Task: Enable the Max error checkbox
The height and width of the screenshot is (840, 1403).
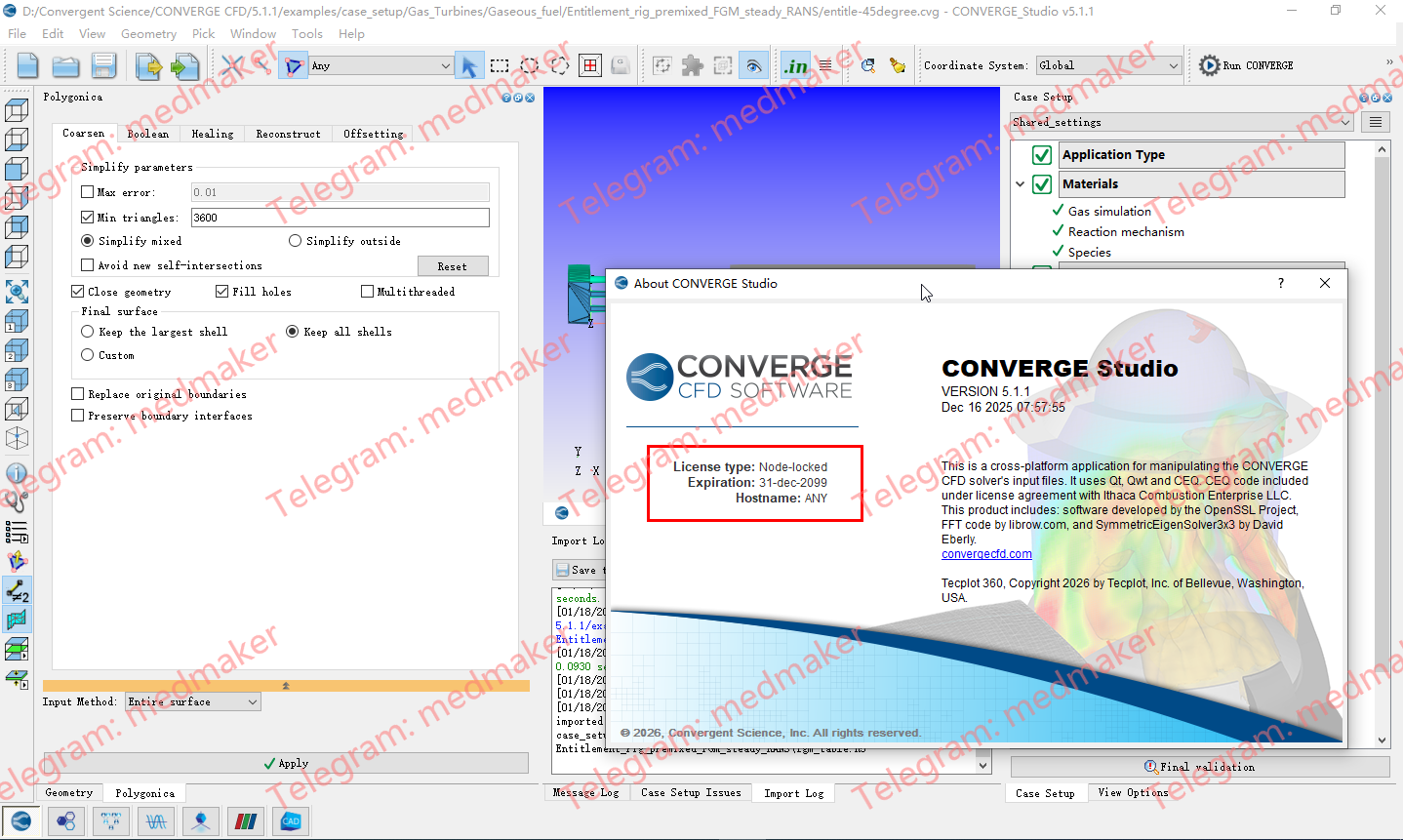Action: pyautogui.click(x=87, y=191)
